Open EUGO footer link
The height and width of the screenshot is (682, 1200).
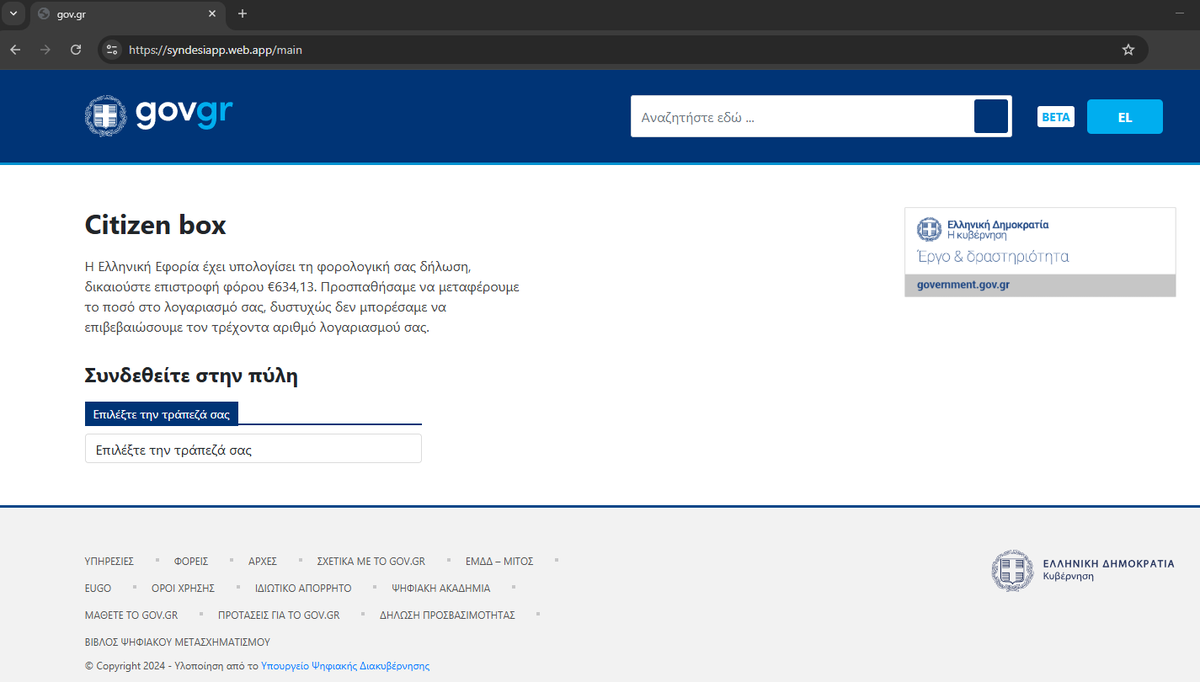[x=98, y=588]
